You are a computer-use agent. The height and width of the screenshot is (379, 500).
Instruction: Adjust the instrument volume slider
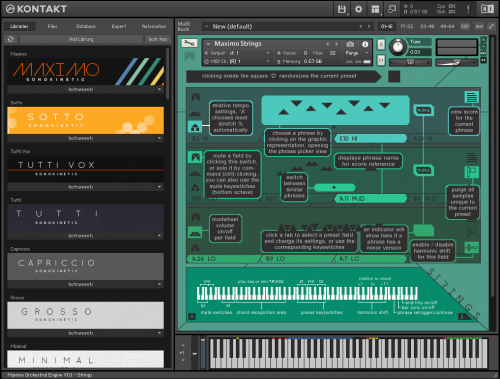(x=457, y=62)
